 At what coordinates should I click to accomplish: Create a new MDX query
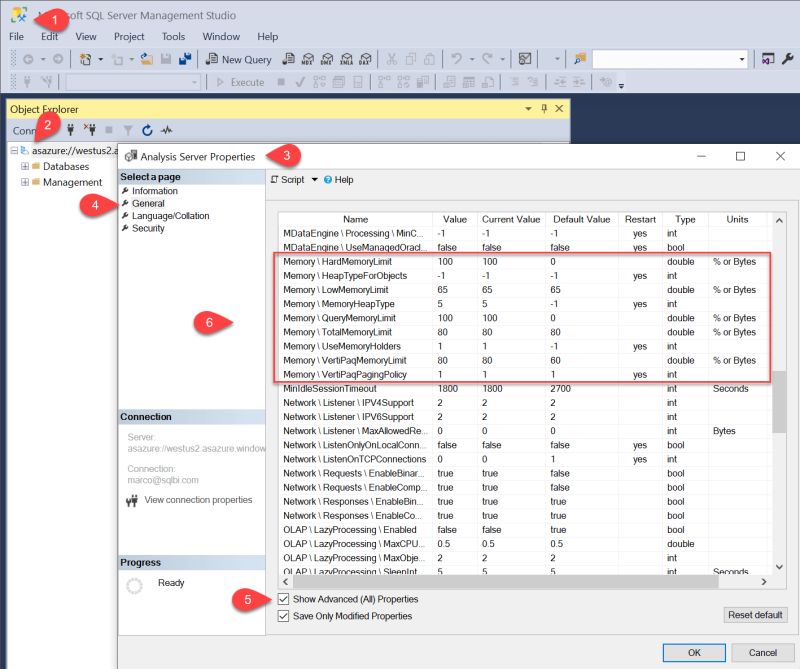pyautogui.click(x=307, y=59)
